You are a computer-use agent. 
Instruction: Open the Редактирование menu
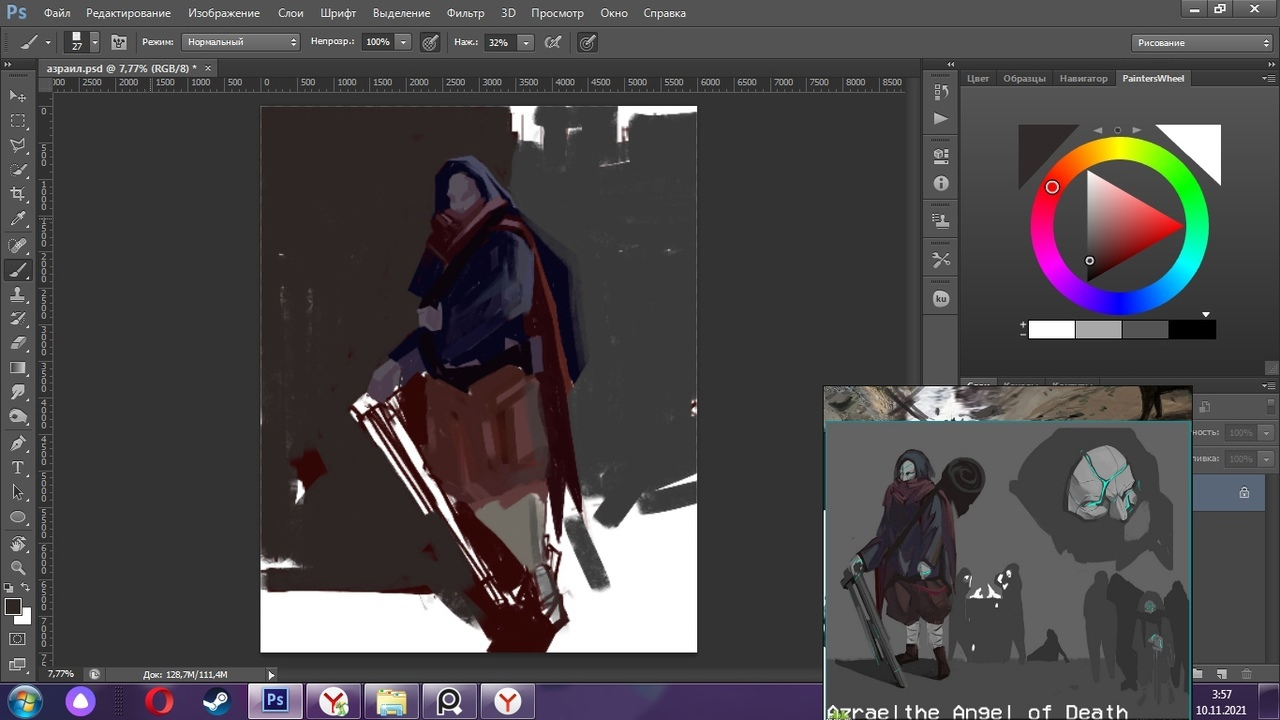pyautogui.click(x=128, y=13)
